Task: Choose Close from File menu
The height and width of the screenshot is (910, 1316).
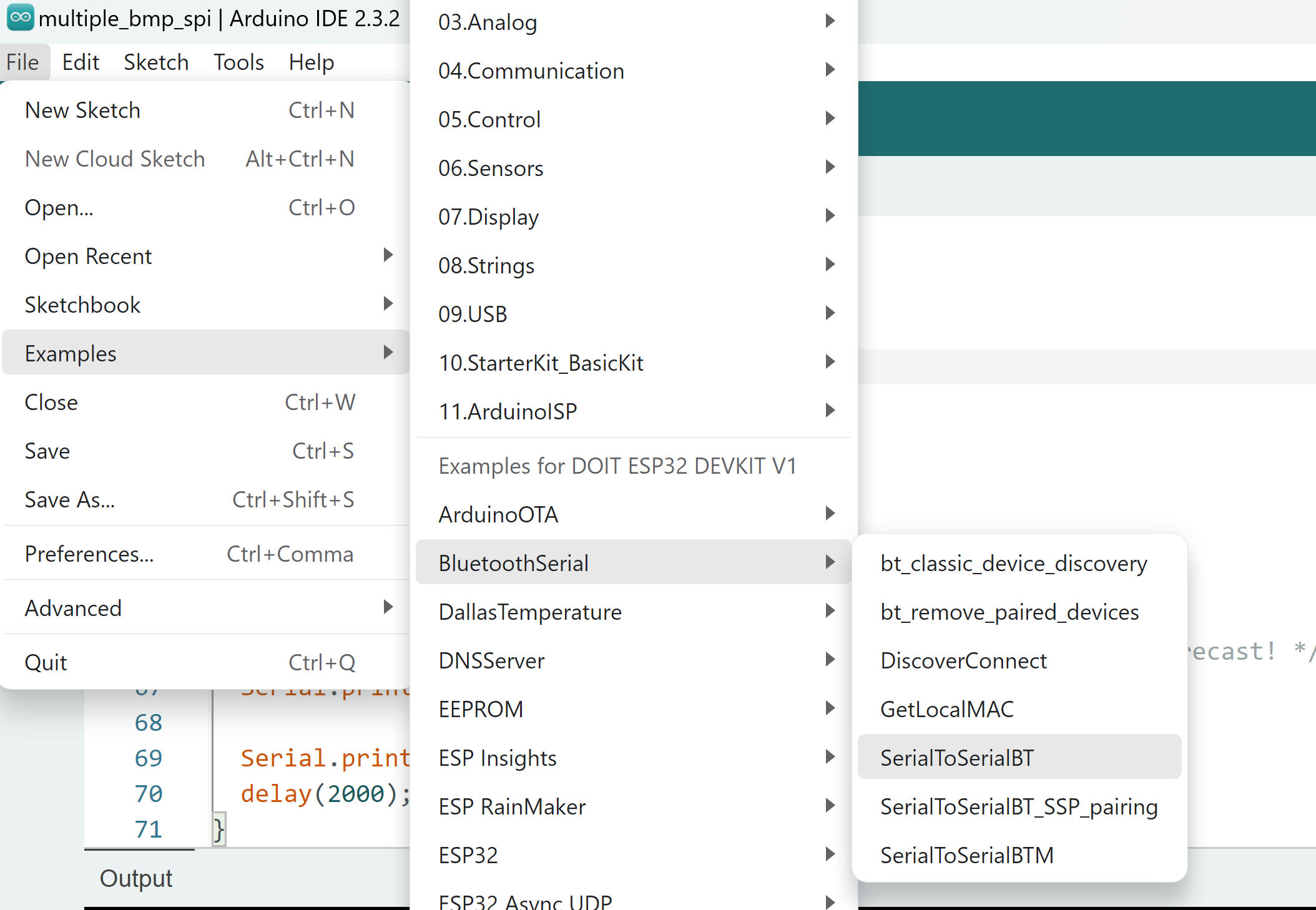Action: (x=206, y=403)
